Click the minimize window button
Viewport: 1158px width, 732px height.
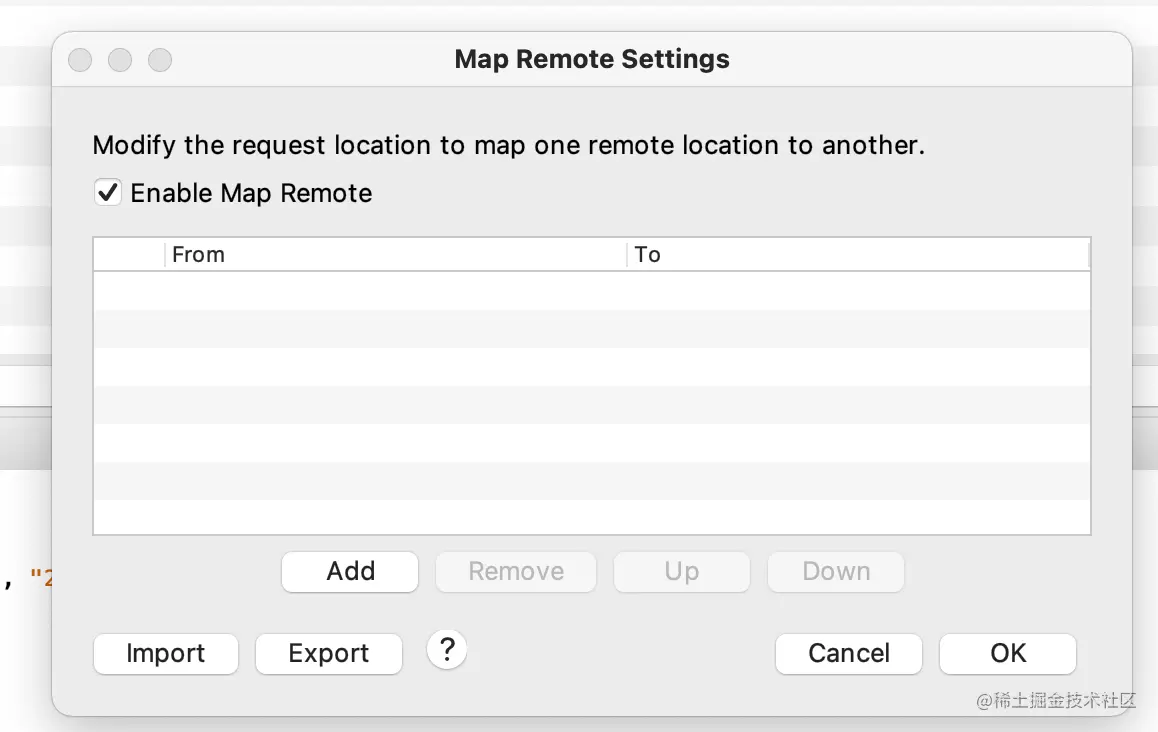(x=120, y=60)
